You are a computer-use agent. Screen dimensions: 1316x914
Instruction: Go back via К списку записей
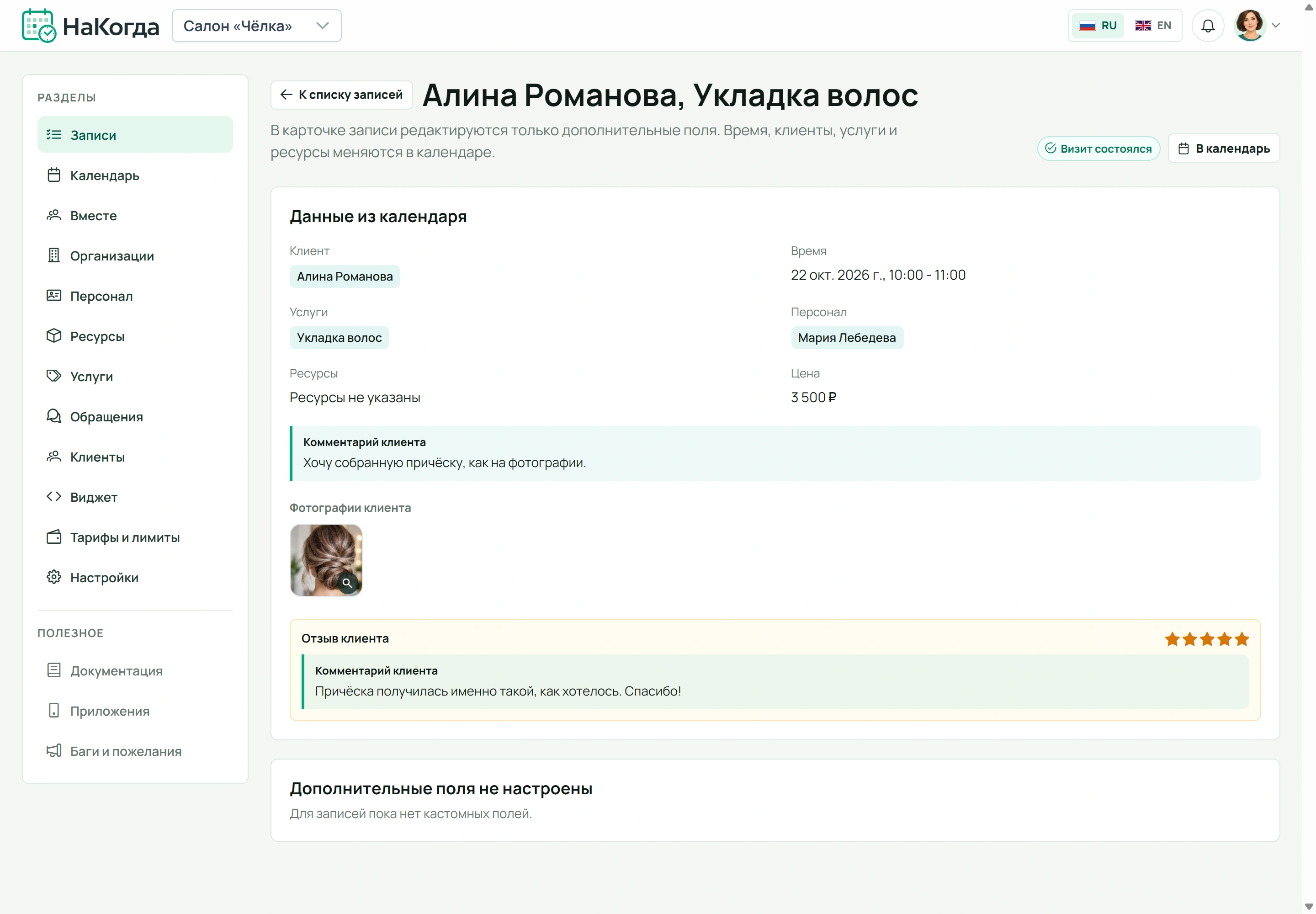tap(342, 95)
